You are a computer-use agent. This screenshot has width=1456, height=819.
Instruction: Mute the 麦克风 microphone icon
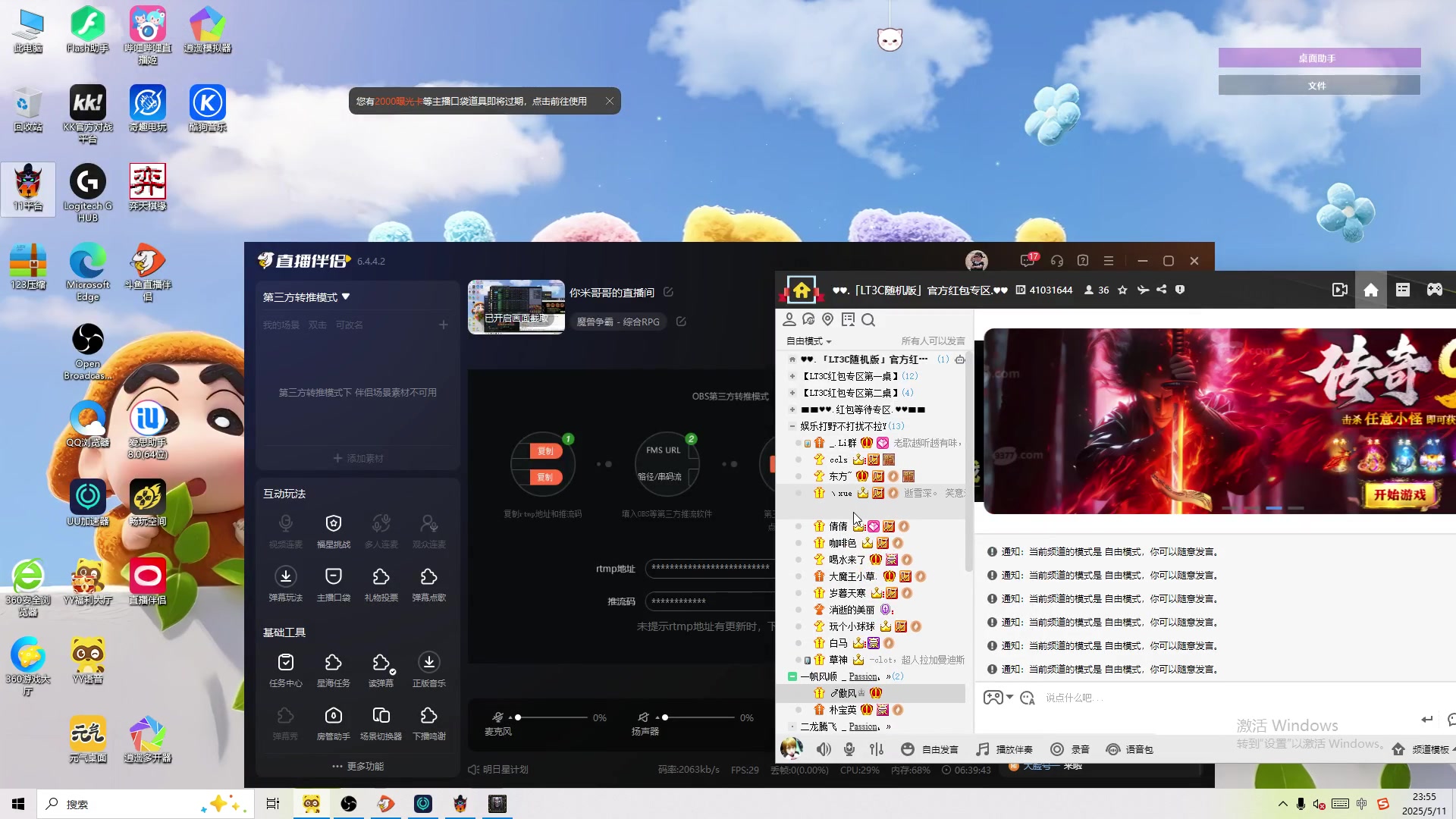tap(497, 717)
